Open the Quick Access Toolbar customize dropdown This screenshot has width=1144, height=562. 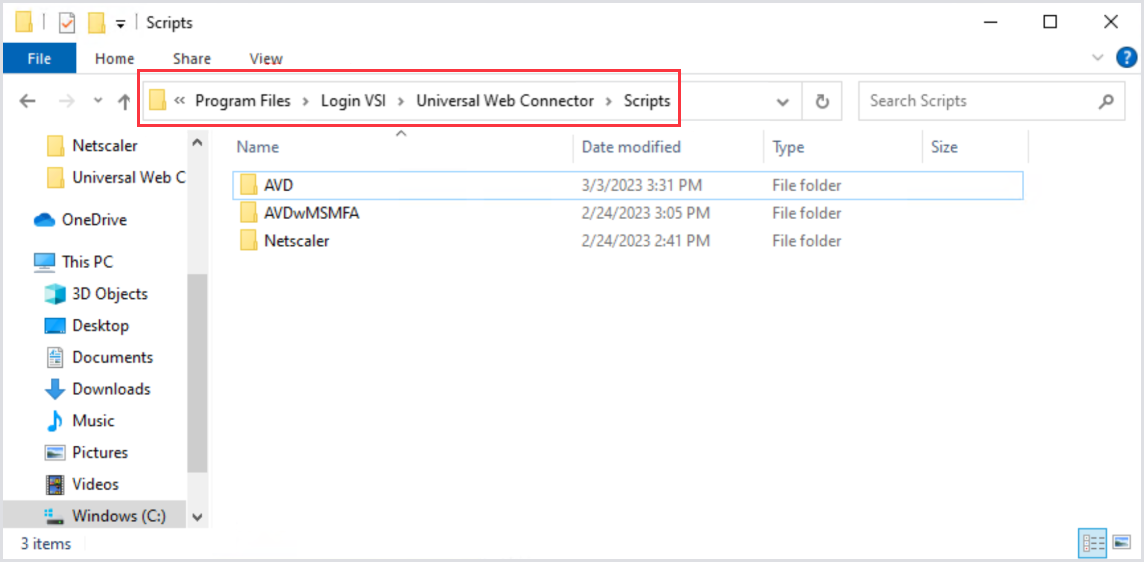pyautogui.click(x=120, y=23)
